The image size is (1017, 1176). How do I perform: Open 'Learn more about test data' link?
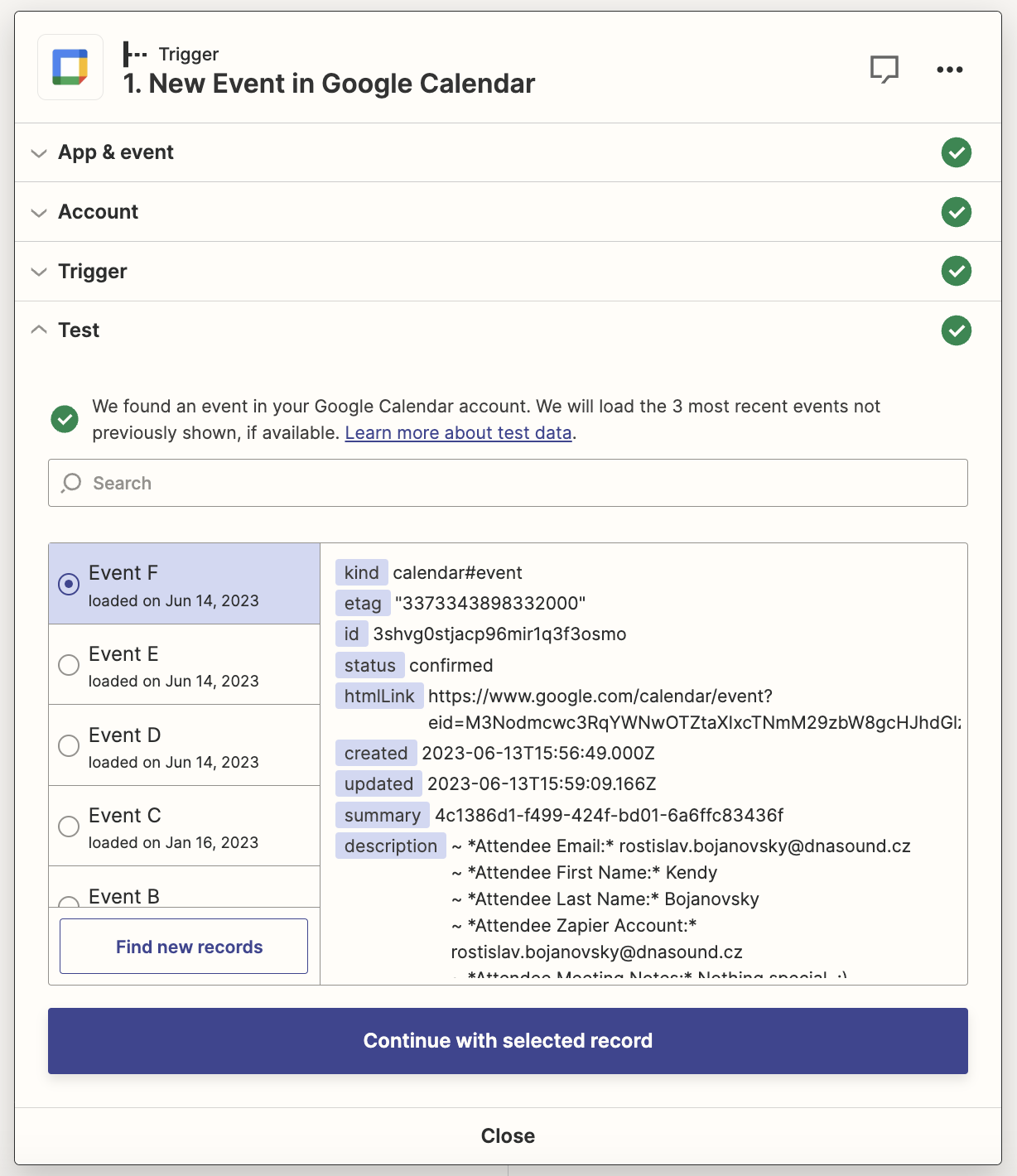(x=459, y=433)
